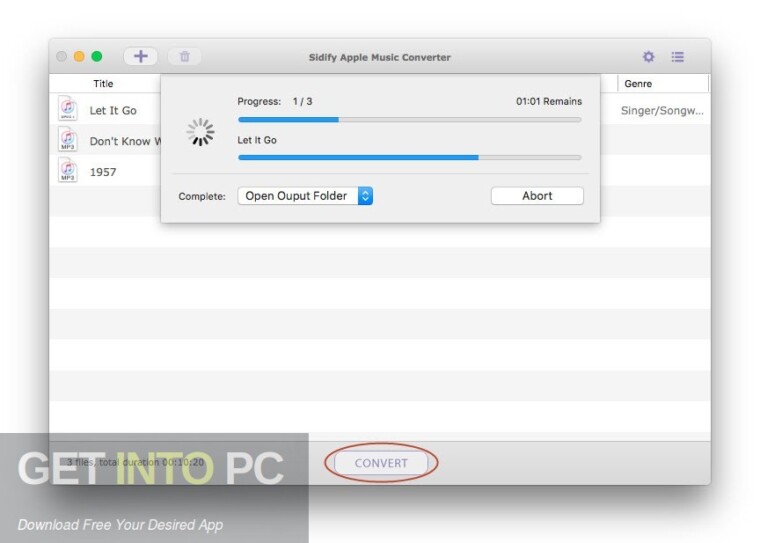Click the trash icon to delete tracks
This screenshot has width=760, height=543.
185,56
